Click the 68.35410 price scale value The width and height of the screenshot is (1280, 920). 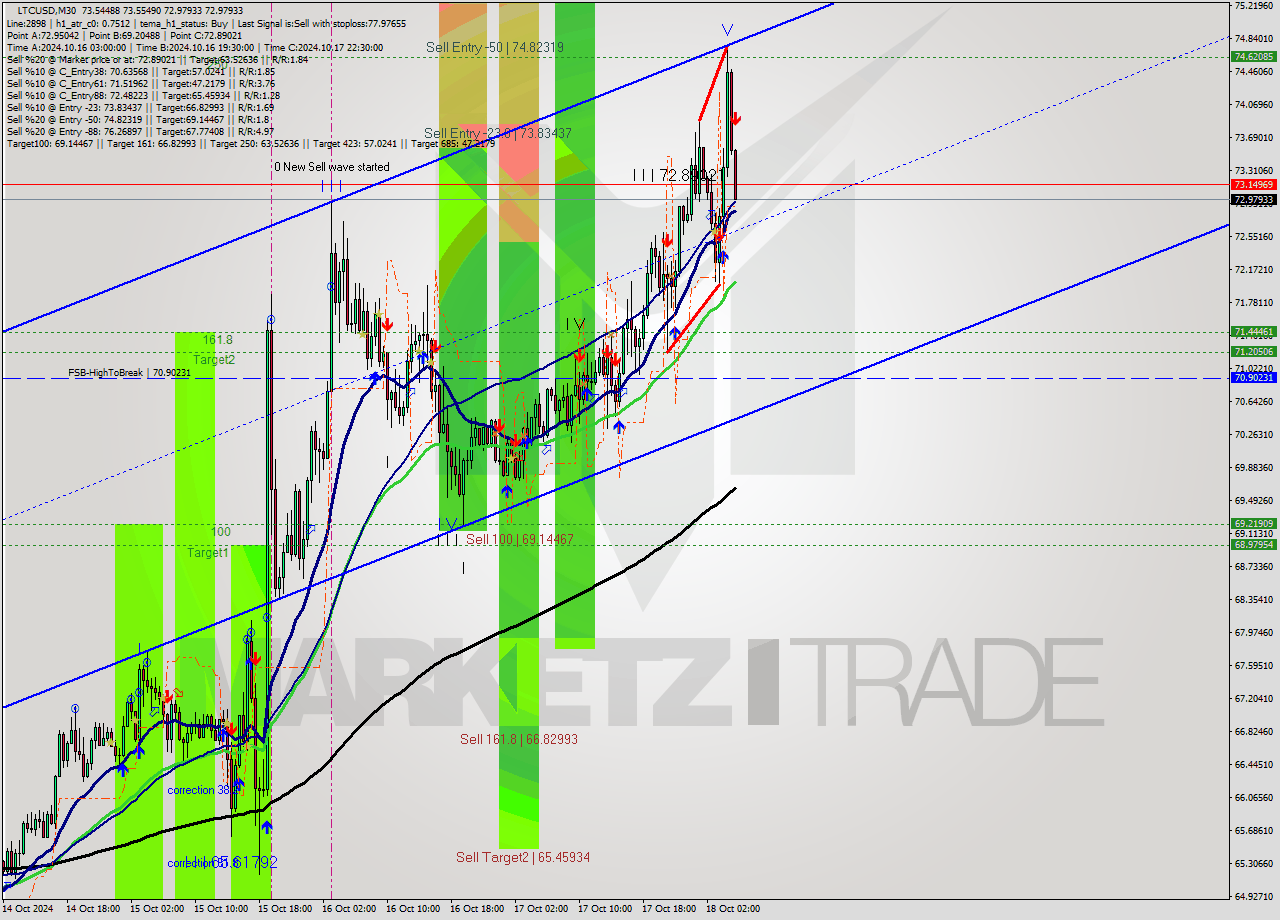click(x=1254, y=600)
